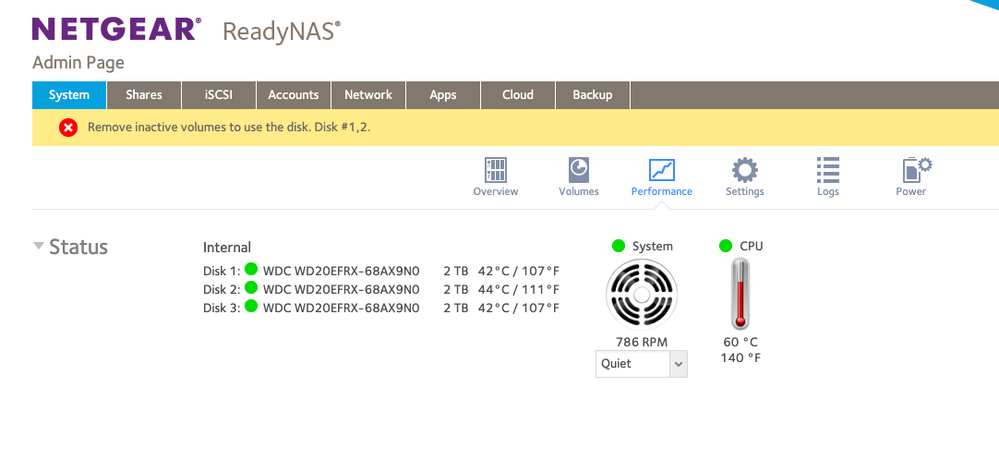Open the Power icon
The height and width of the screenshot is (461, 999).
click(x=911, y=170)
